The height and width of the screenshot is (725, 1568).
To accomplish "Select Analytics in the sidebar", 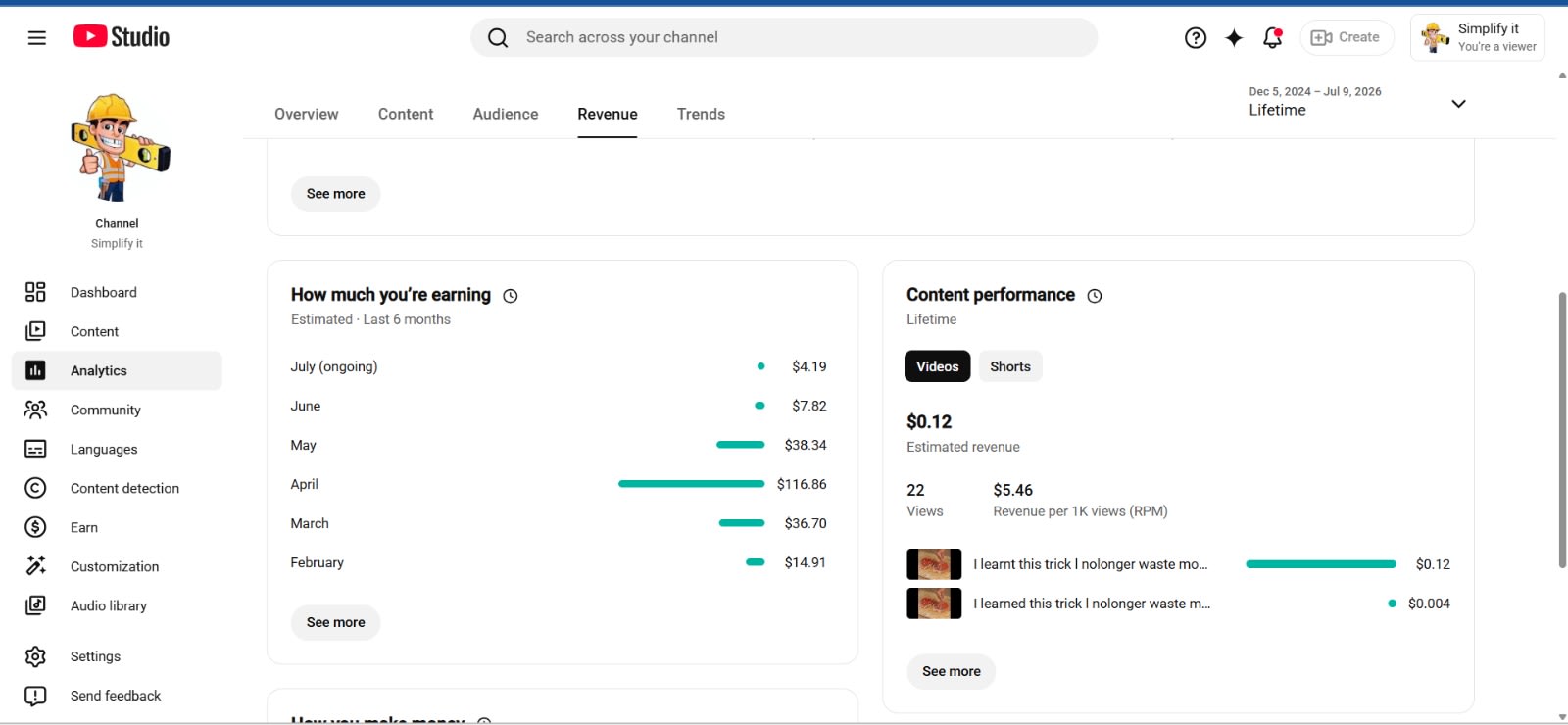I will [117, 370].
